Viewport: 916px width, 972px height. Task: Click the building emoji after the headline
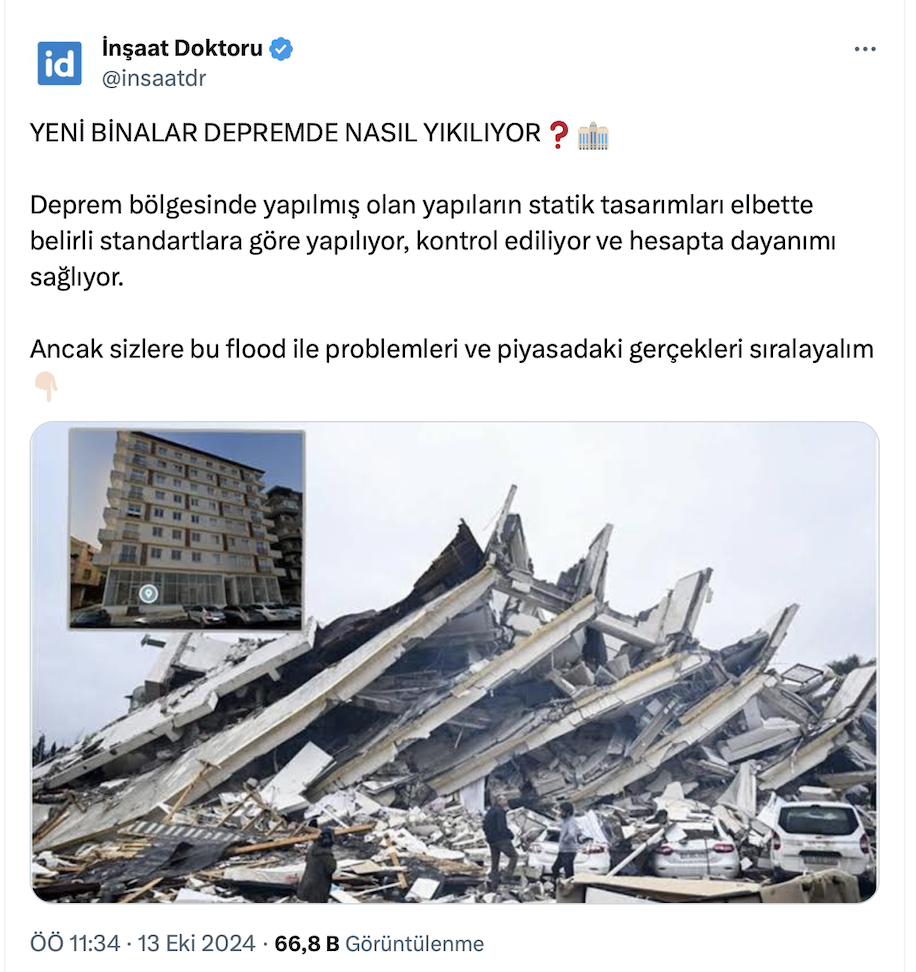pos(593,135)
